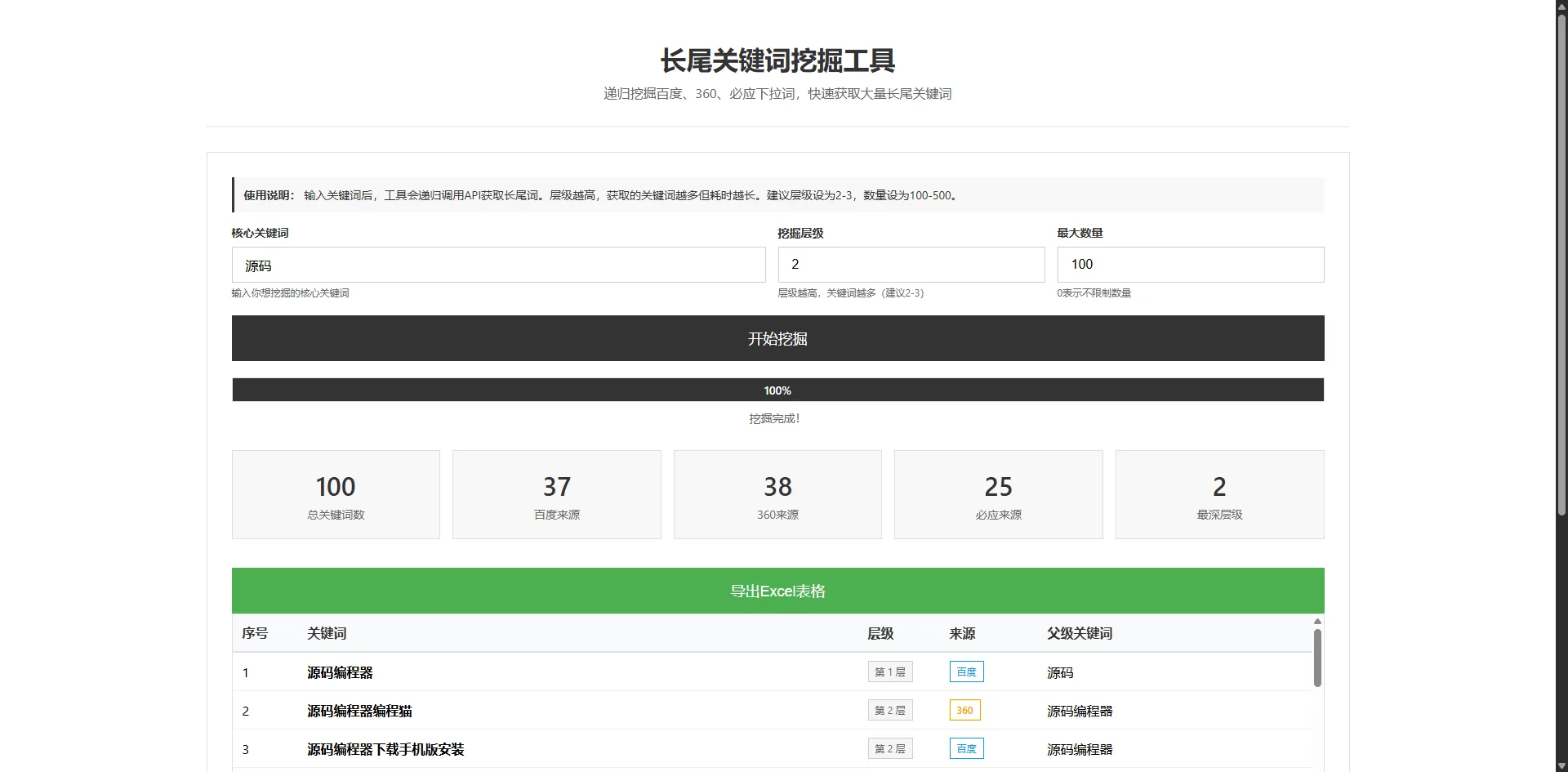This screenshot has height=772, width=1568.
Task: Click the 360 source badge in row 2
Action: pos(964,710)
